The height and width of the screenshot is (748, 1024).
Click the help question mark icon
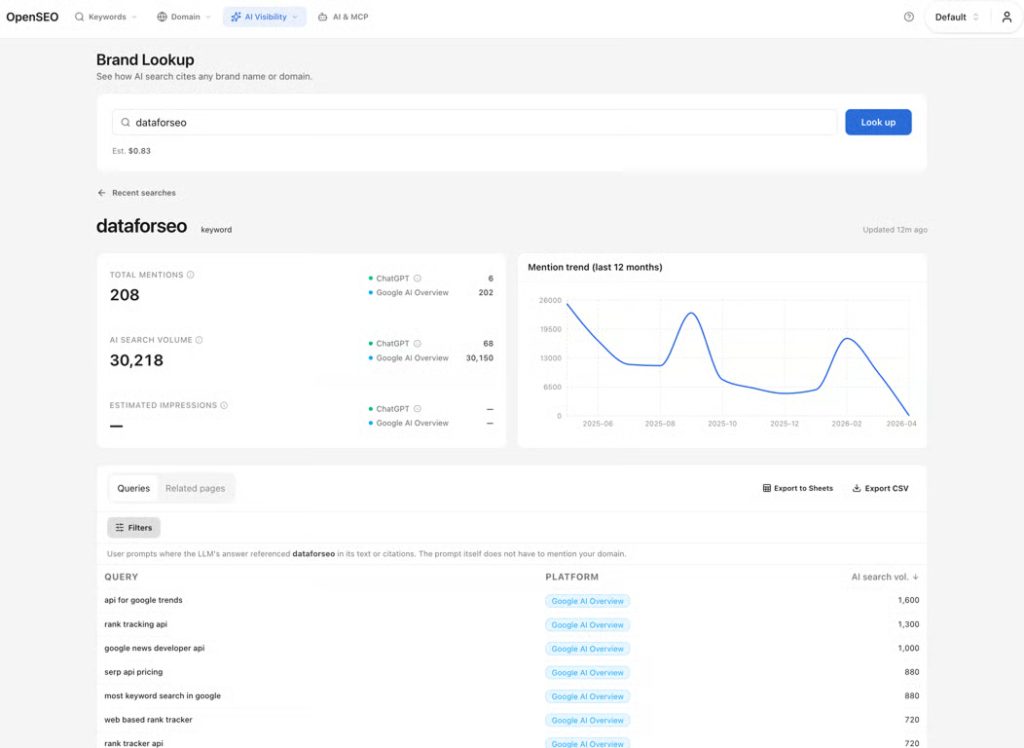[908, 17]
